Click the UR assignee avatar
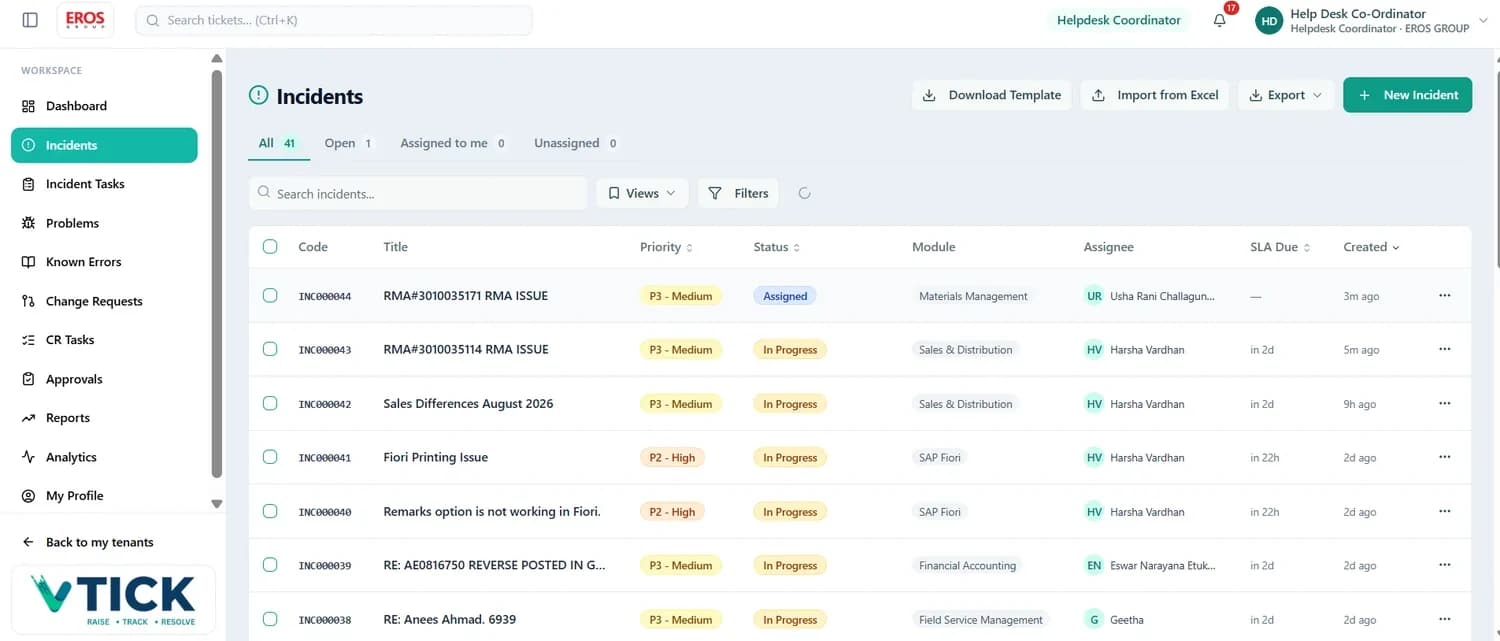The image size is (1500, 641). click(1094, 296)
